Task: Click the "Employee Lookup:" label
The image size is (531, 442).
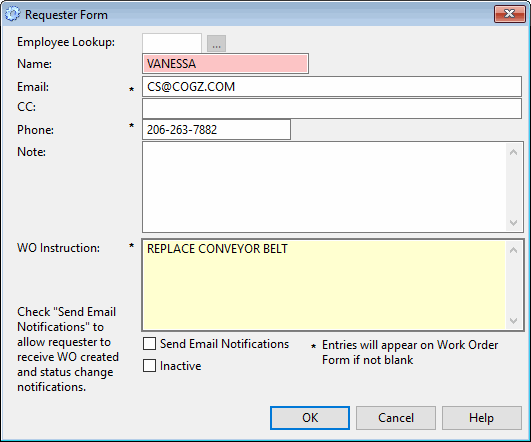Action: 66,42
